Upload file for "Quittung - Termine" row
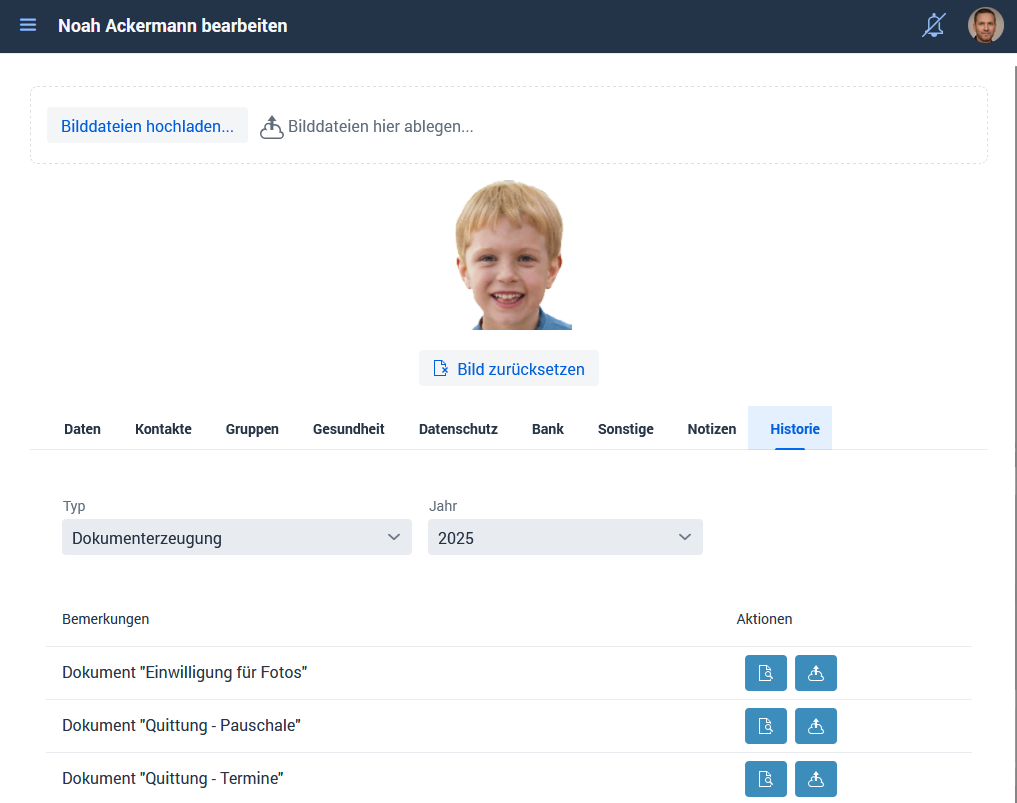1017x803 pixels. pyautogui.click(x=815, y=779)
